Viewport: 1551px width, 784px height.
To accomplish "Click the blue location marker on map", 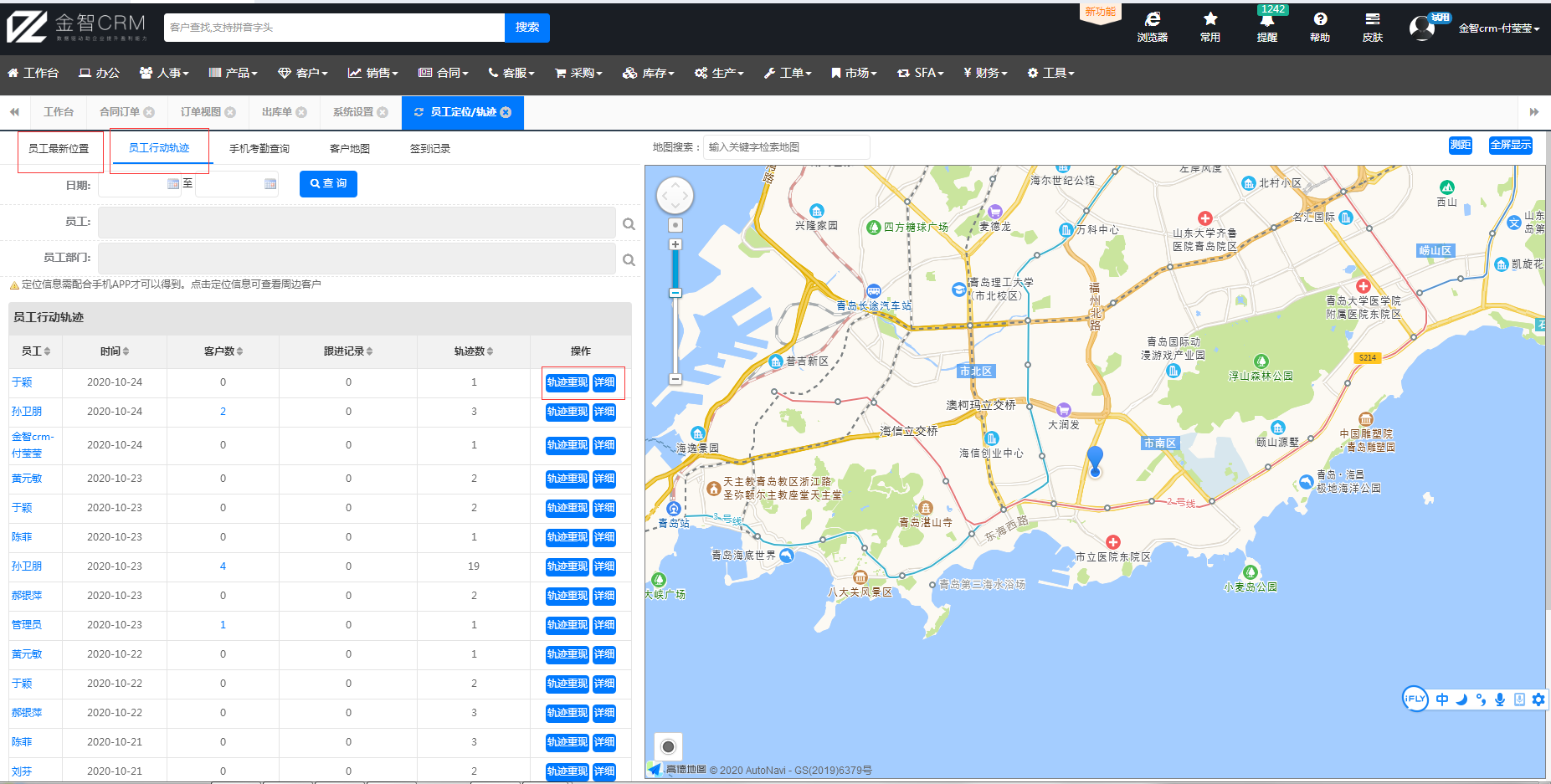I will (x=1095, y=461).
